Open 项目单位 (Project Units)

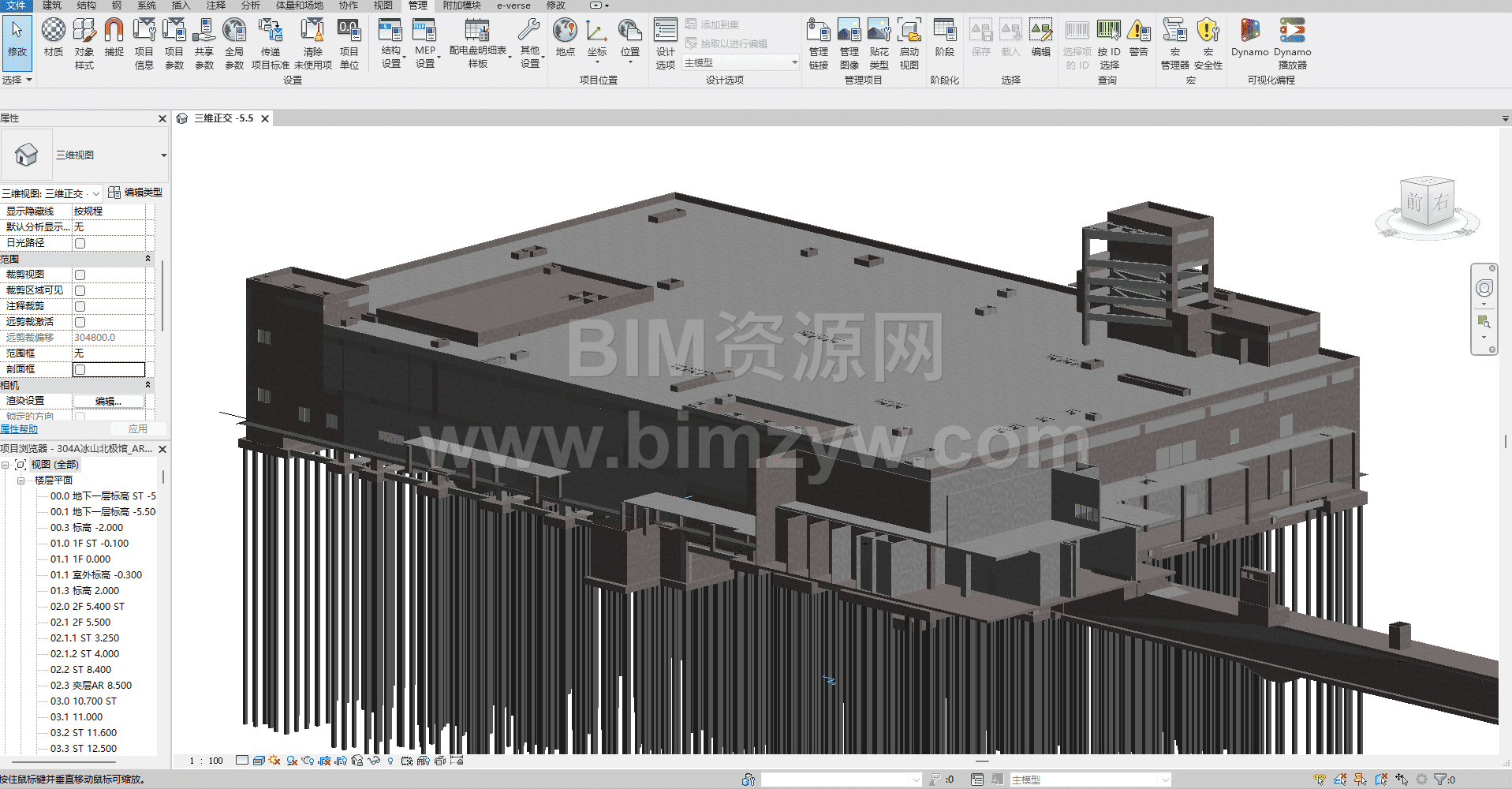coord(349,43)
